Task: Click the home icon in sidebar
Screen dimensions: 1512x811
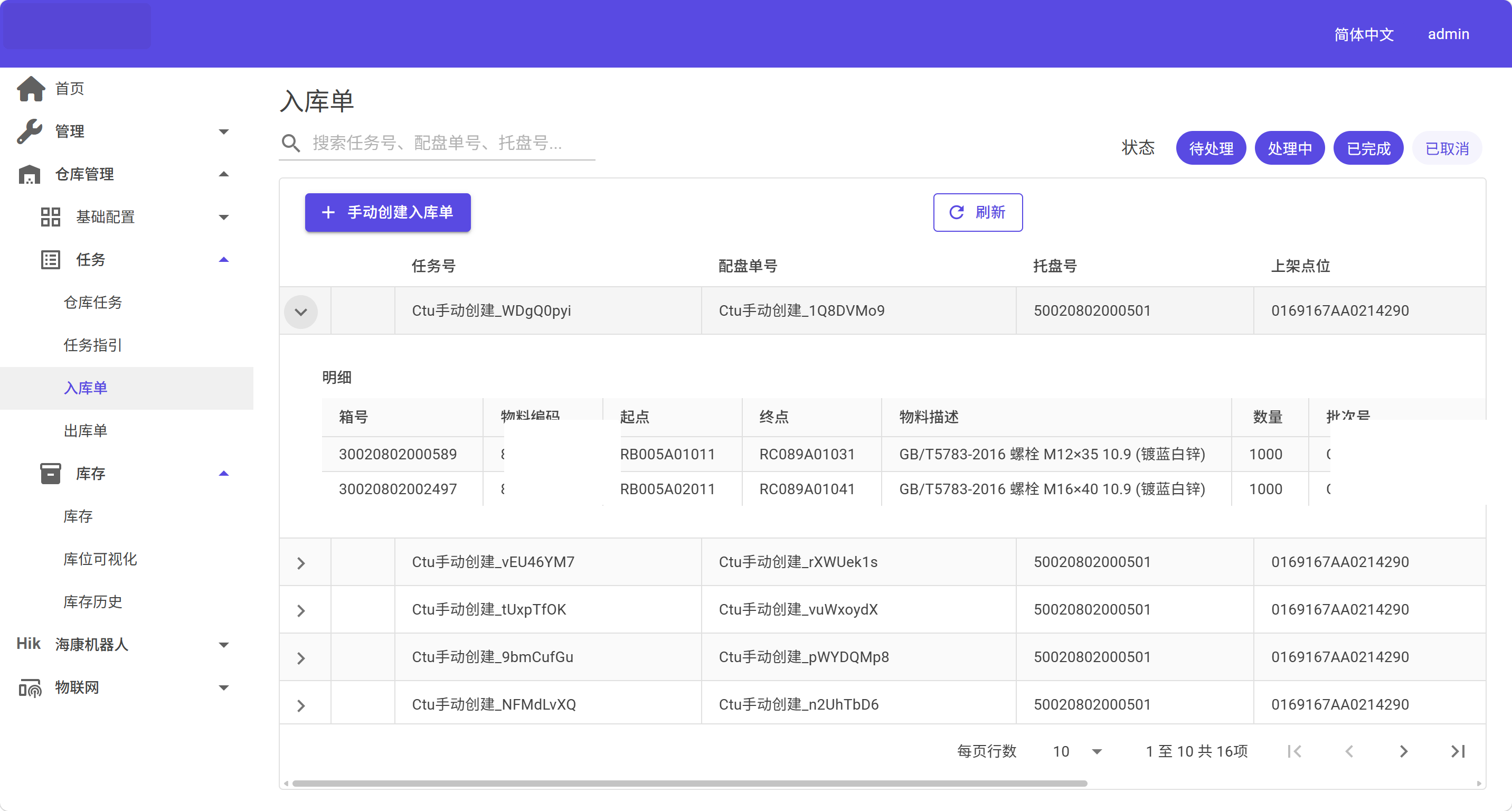Action: (31, 89)
